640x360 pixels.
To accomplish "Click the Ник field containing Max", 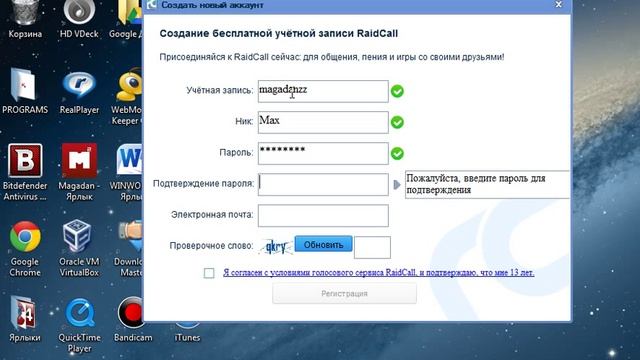I will point(323,122).
